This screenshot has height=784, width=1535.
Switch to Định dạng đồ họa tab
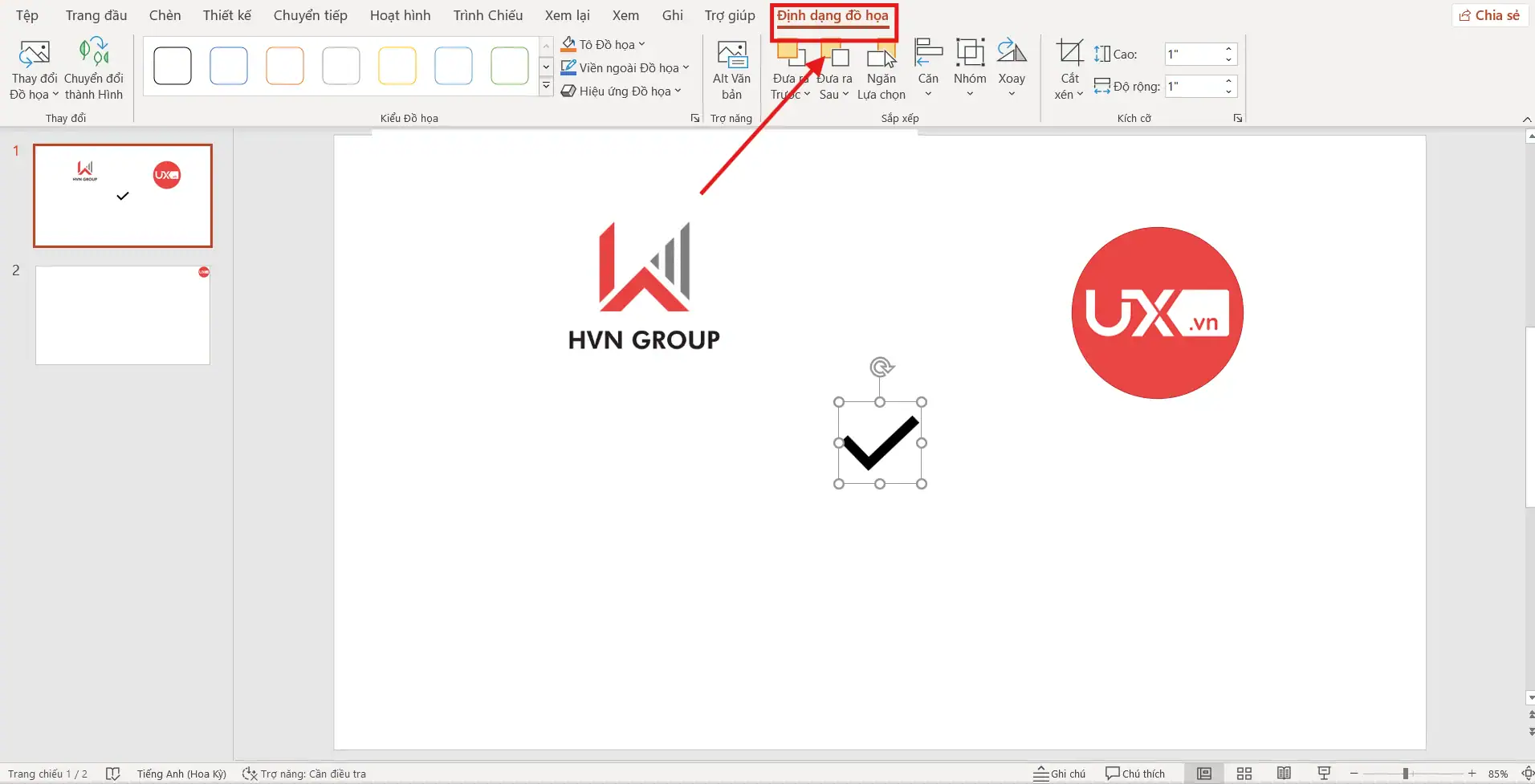click(x=833, y=15)
